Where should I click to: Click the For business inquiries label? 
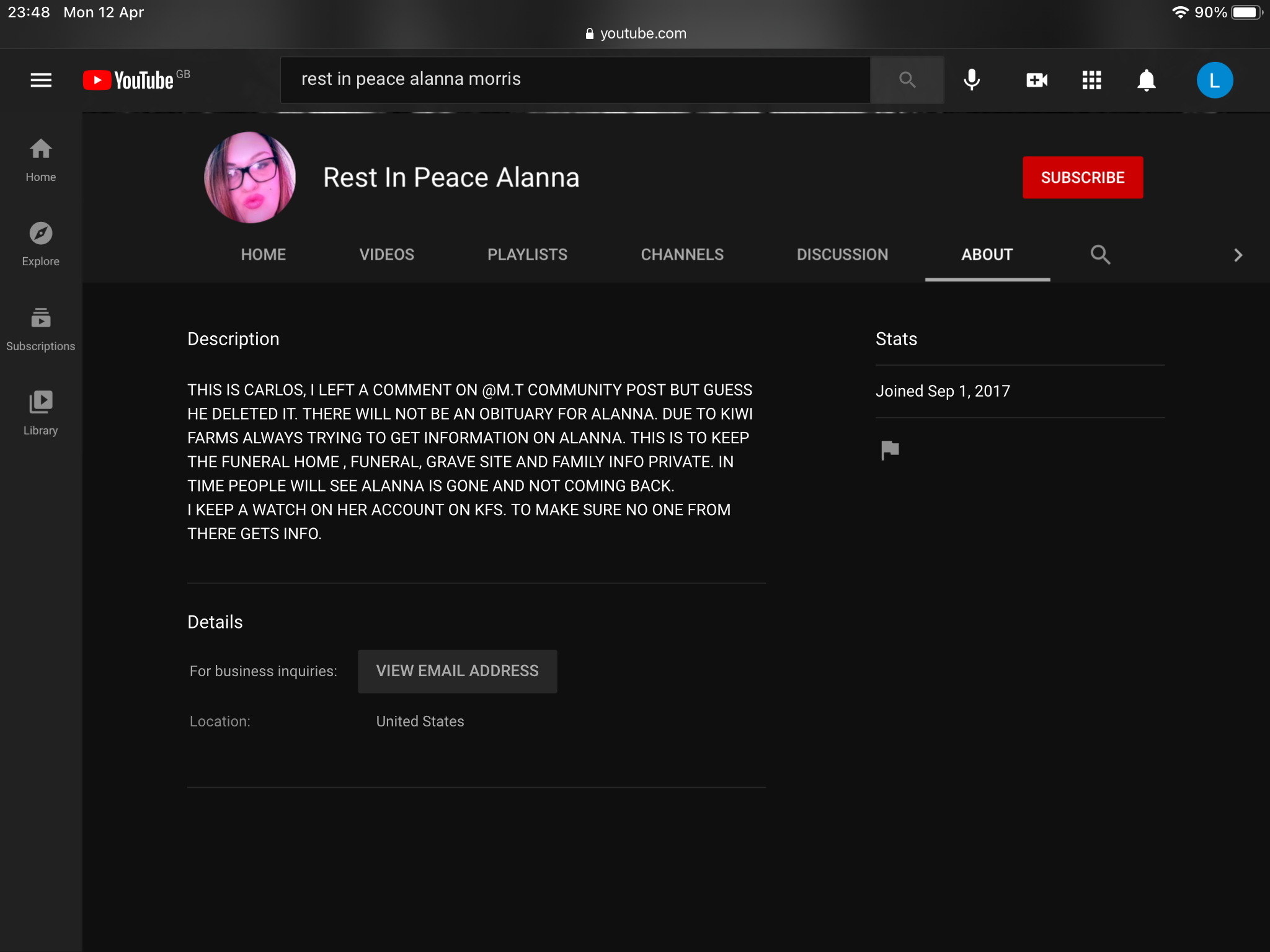coord(264,671)
